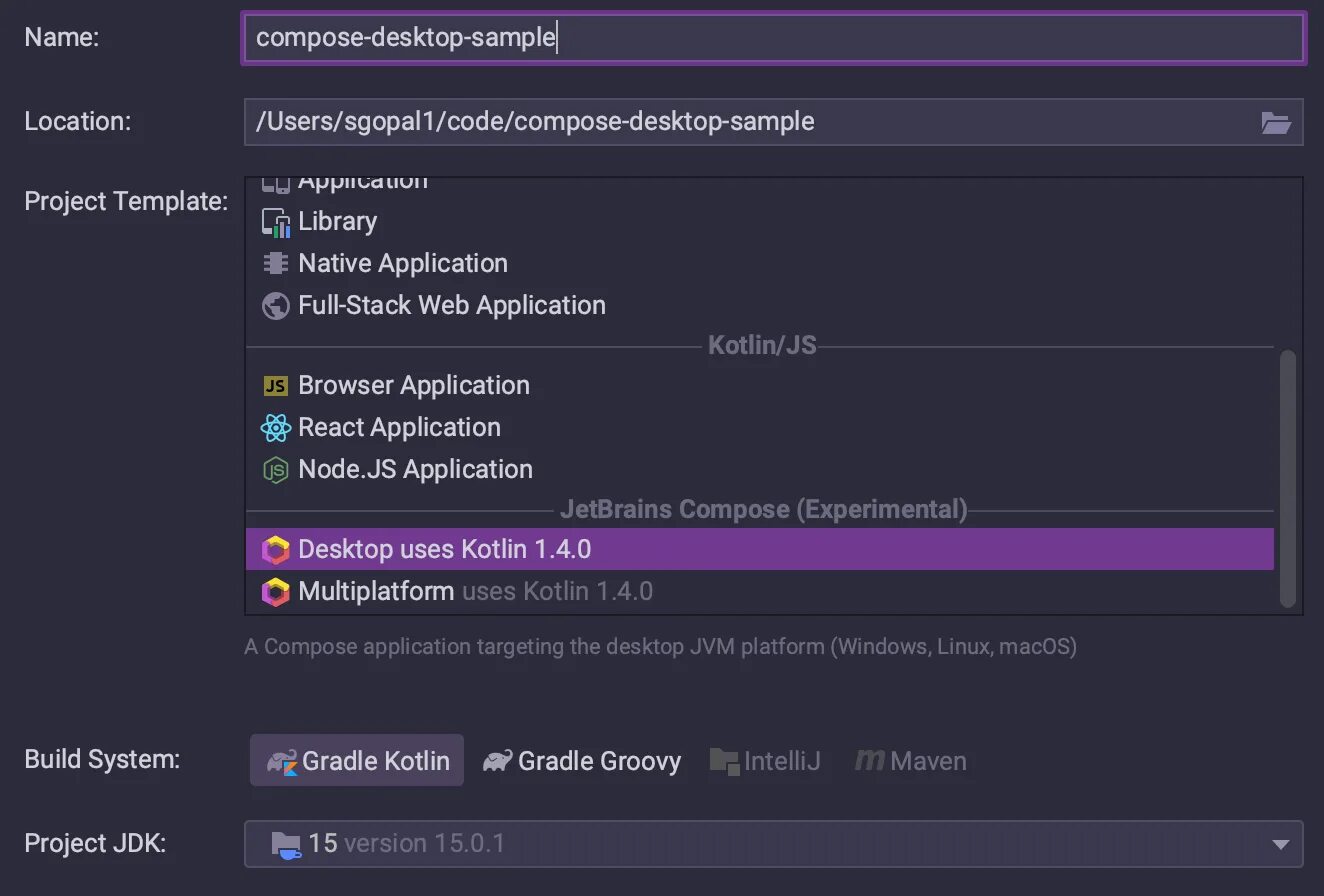Click the Native Application chip icon
The width and height of the screenshot is (1324, 896).
coord(275,264)
